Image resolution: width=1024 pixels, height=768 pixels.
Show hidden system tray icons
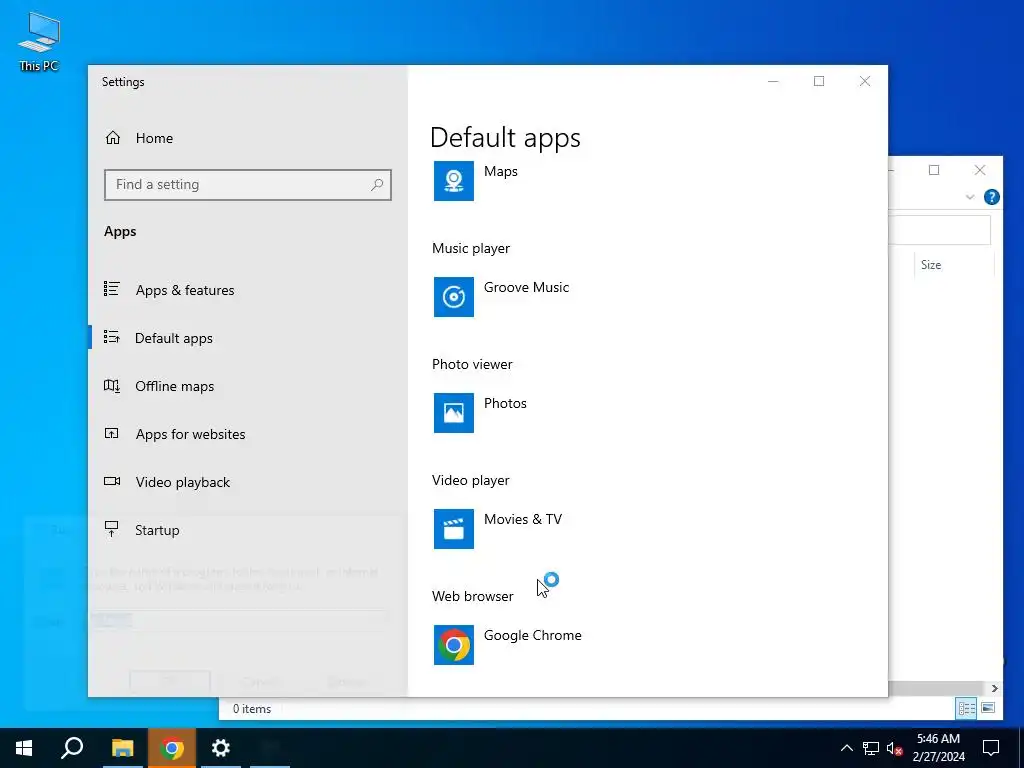point(846,748)
